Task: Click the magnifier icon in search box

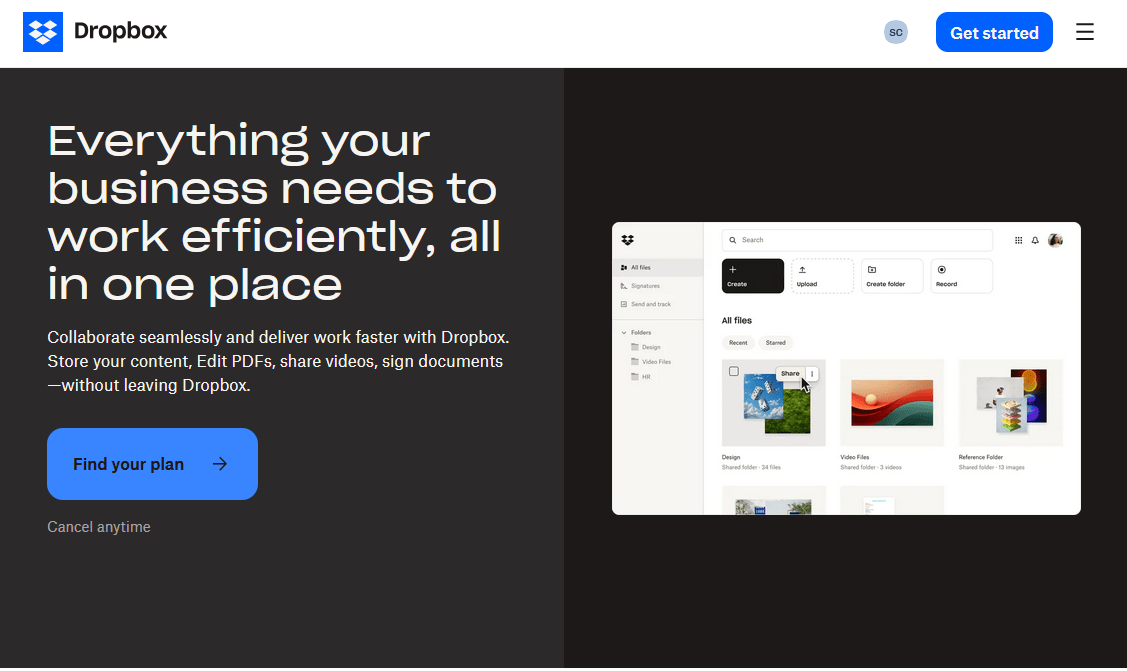Action: click(732, 240)
